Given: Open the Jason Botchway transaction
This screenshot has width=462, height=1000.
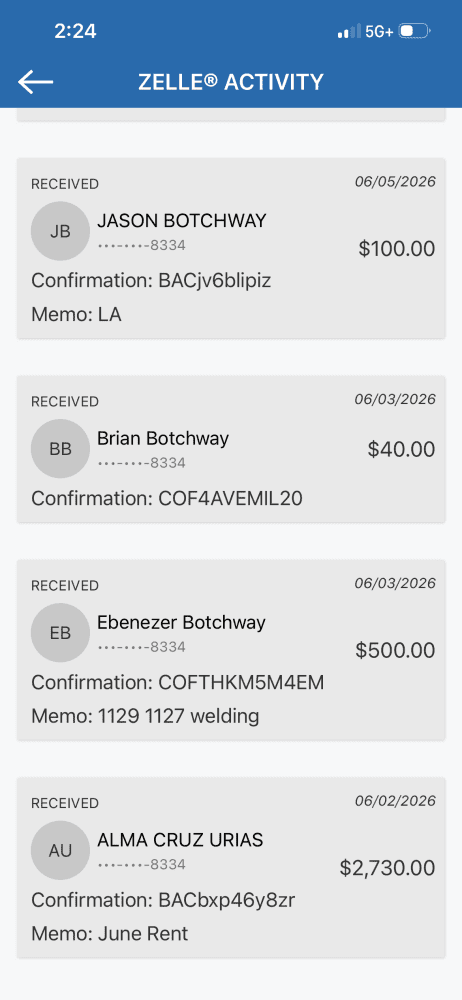Looking at the screenshot, I should coord(231,248).
